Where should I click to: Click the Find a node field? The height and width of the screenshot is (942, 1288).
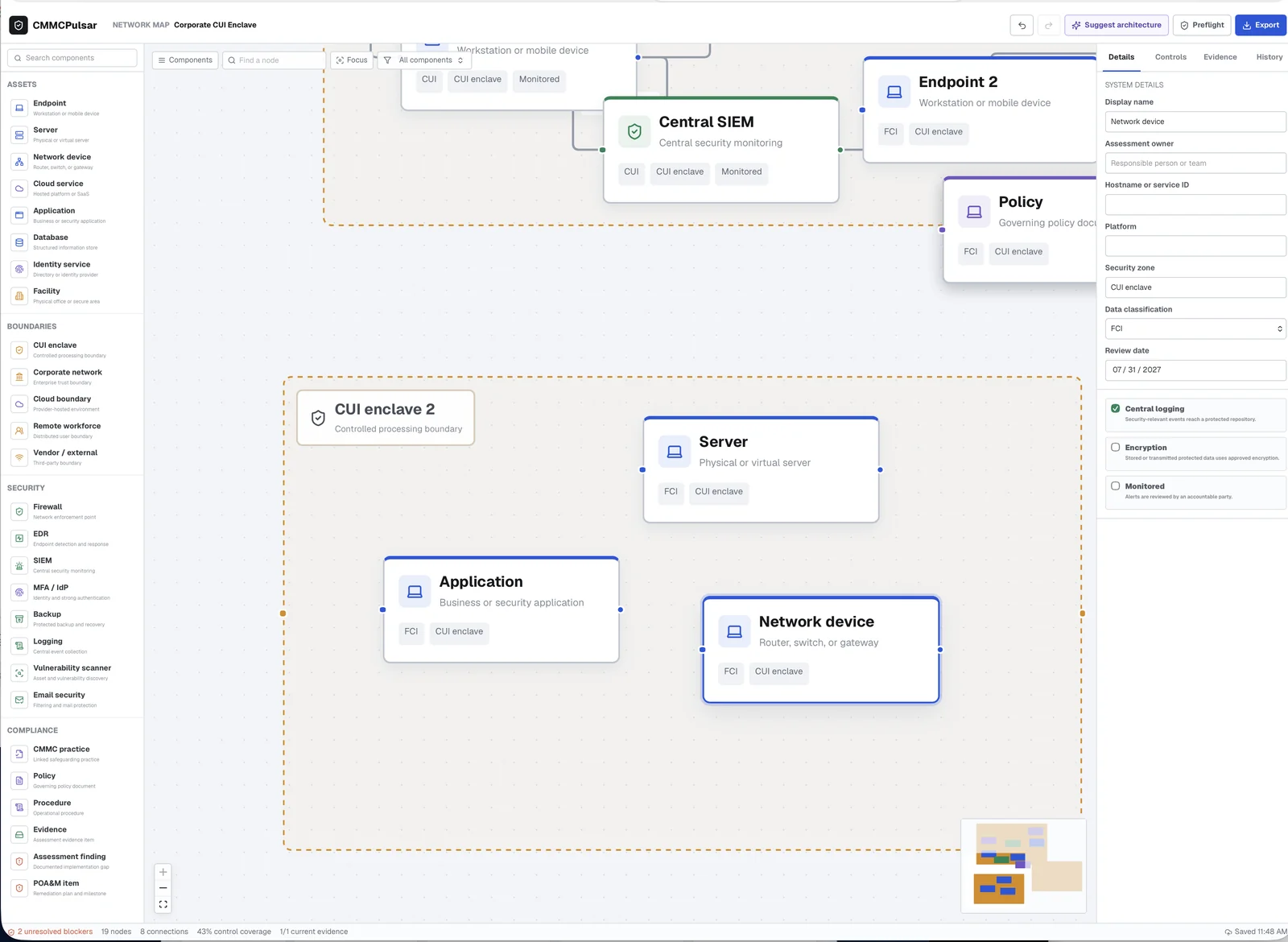pyautogui.click(x=274, y=60)
